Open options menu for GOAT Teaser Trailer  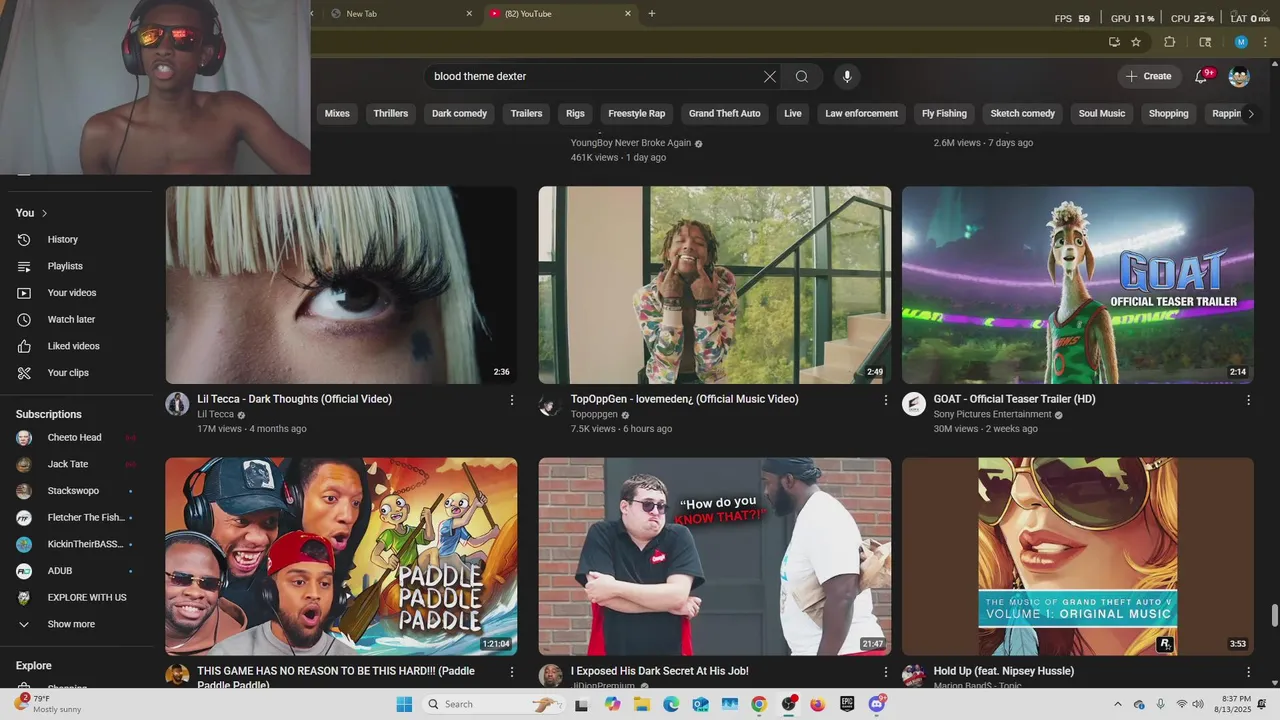point(1248,400)
